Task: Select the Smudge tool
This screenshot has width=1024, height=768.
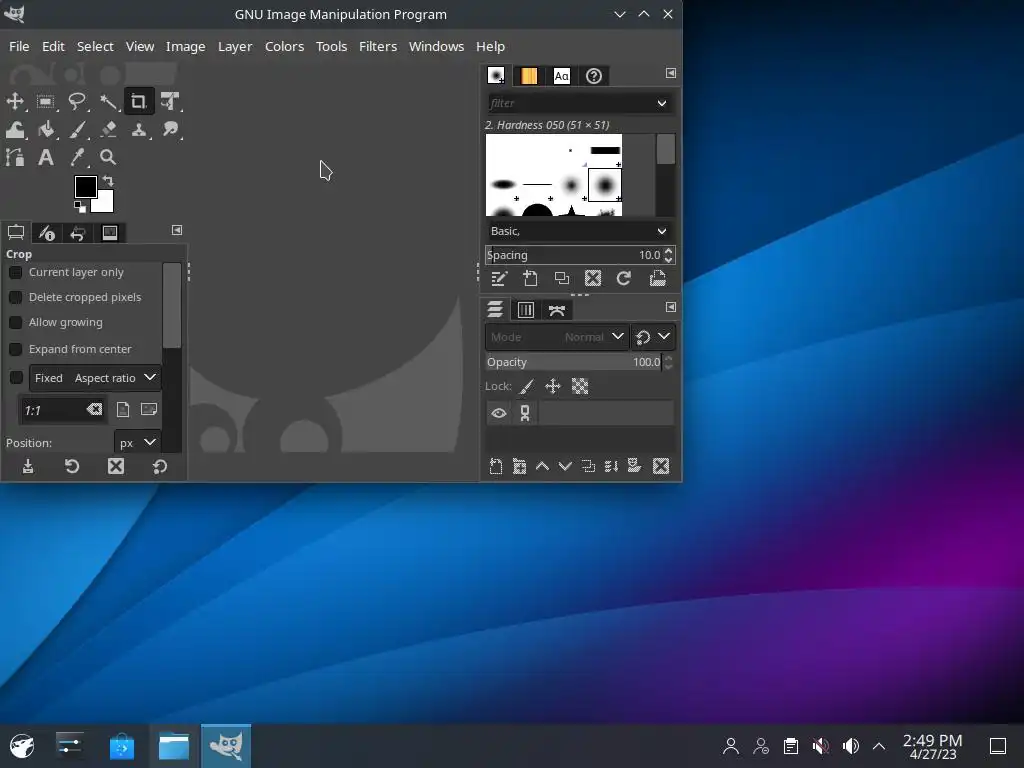Action: (170, 129)
